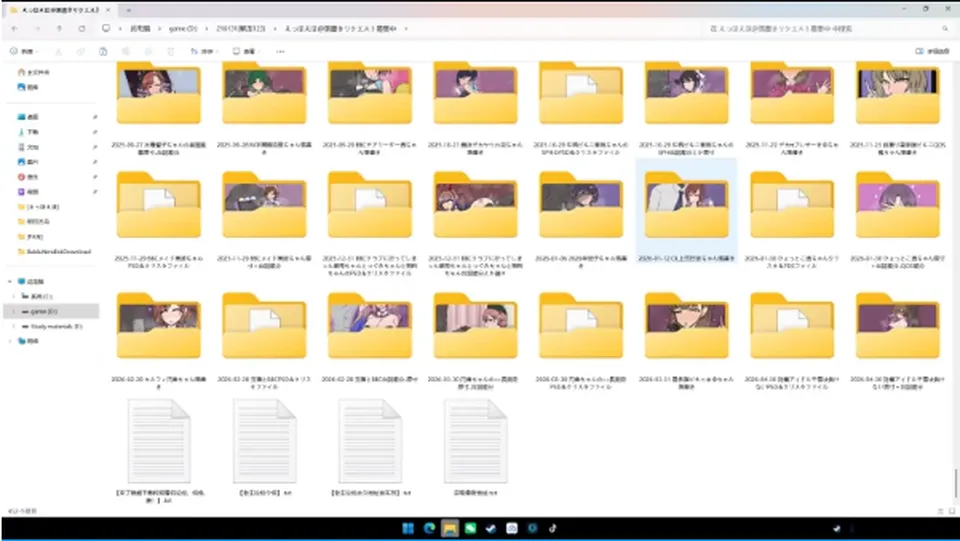
Task: Select This PC in the navigation tree
Action: click(x=31, y=282)
